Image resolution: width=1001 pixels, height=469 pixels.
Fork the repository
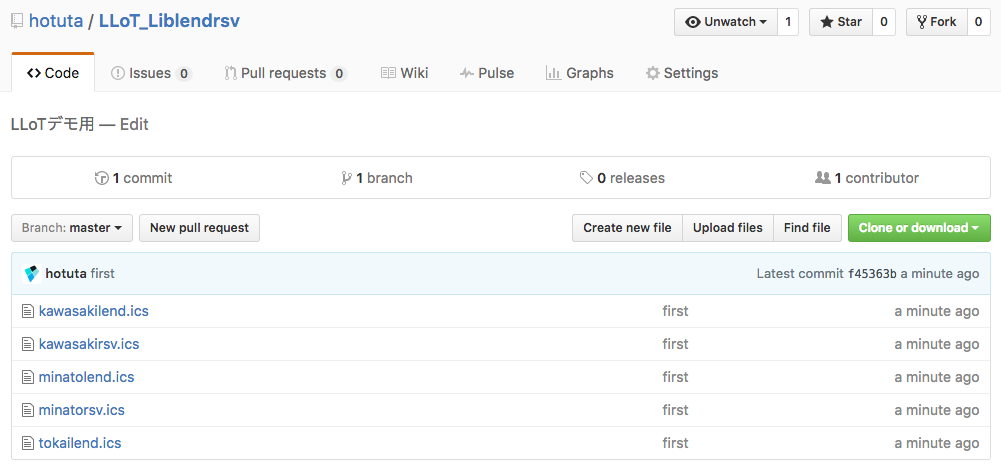937,22
